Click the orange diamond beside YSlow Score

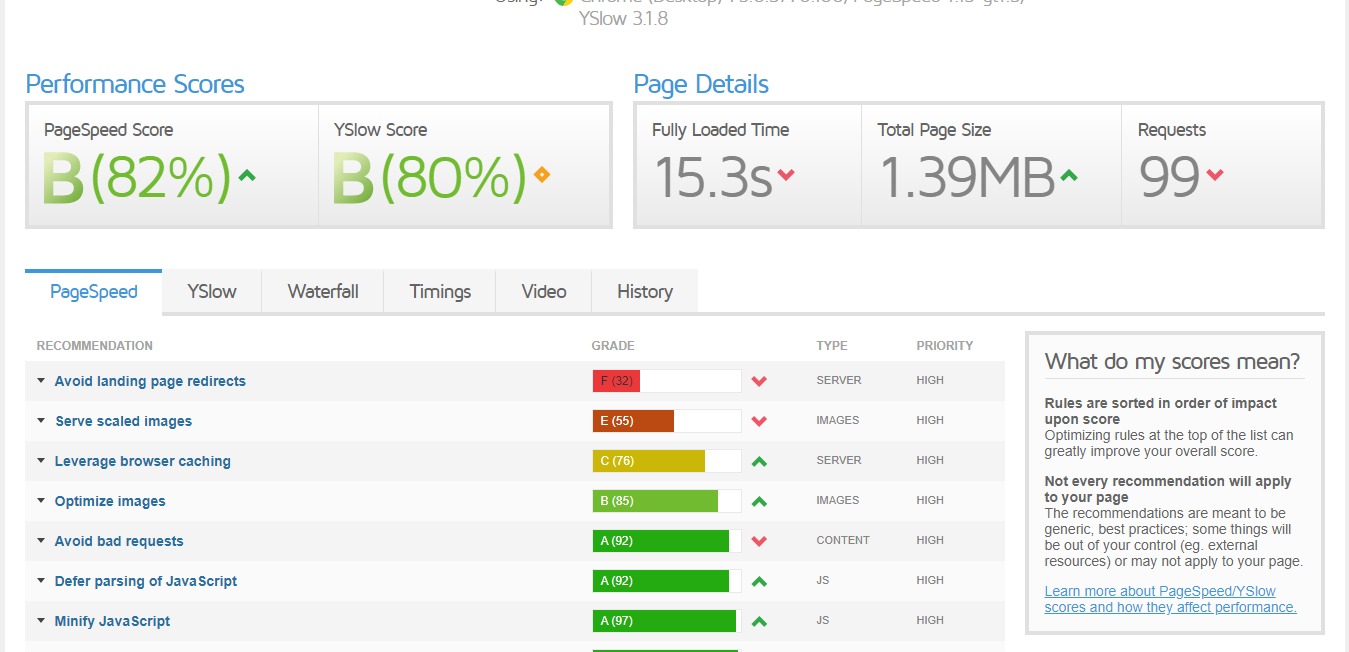pyautogui.click(x=541, y=175)
